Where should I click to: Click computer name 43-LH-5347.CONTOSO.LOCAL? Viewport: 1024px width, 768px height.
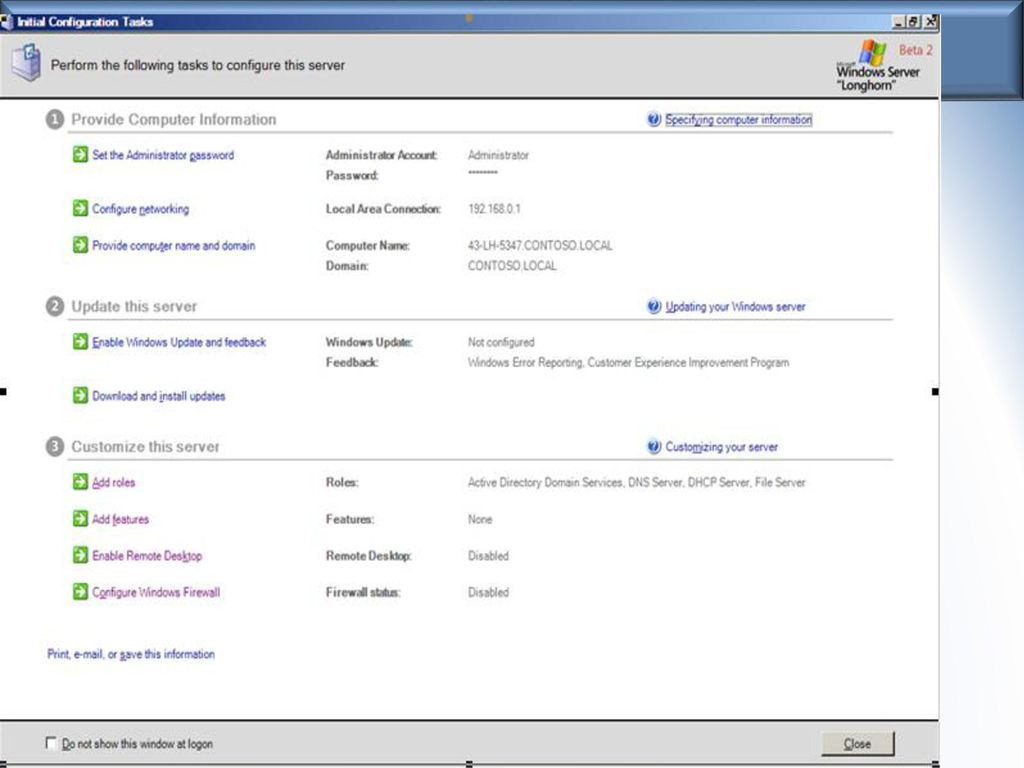click(x=540, y=246)
